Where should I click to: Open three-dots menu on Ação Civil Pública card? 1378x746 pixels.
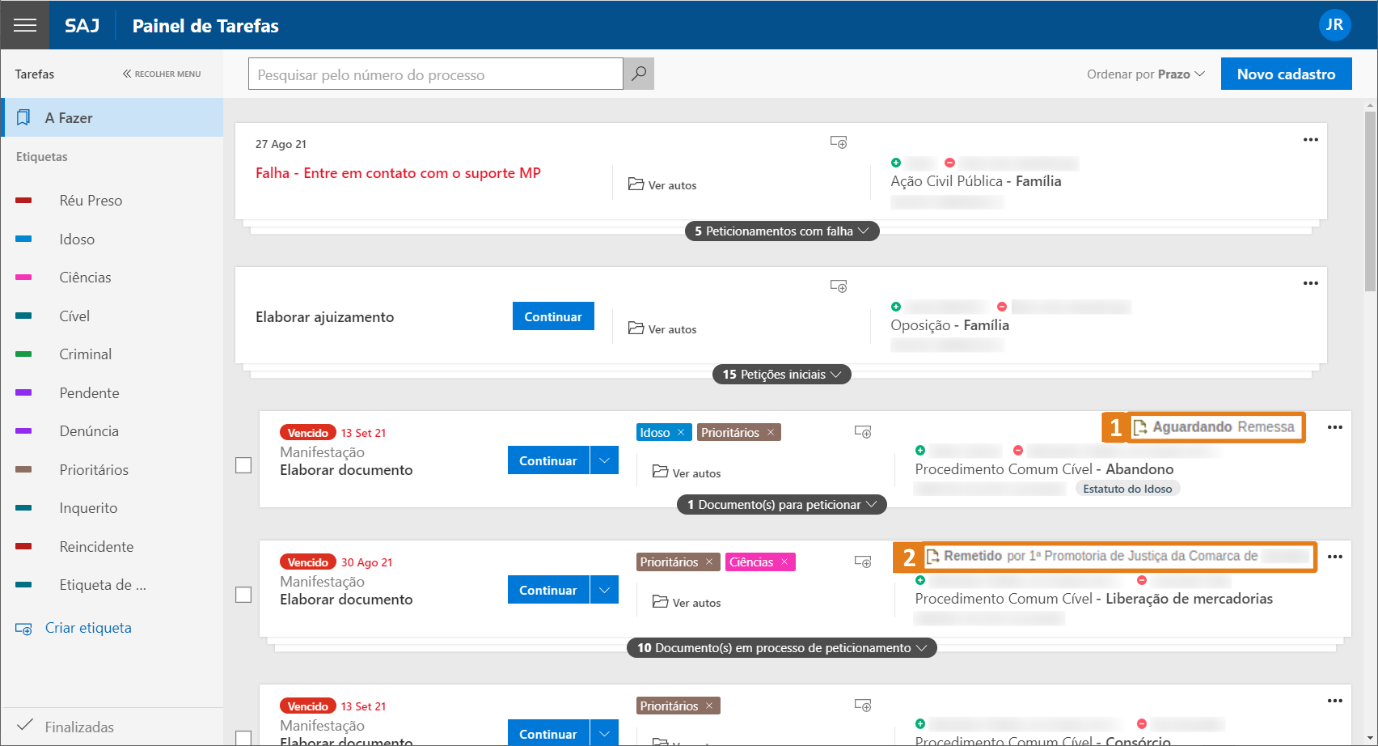point(1310,140)
